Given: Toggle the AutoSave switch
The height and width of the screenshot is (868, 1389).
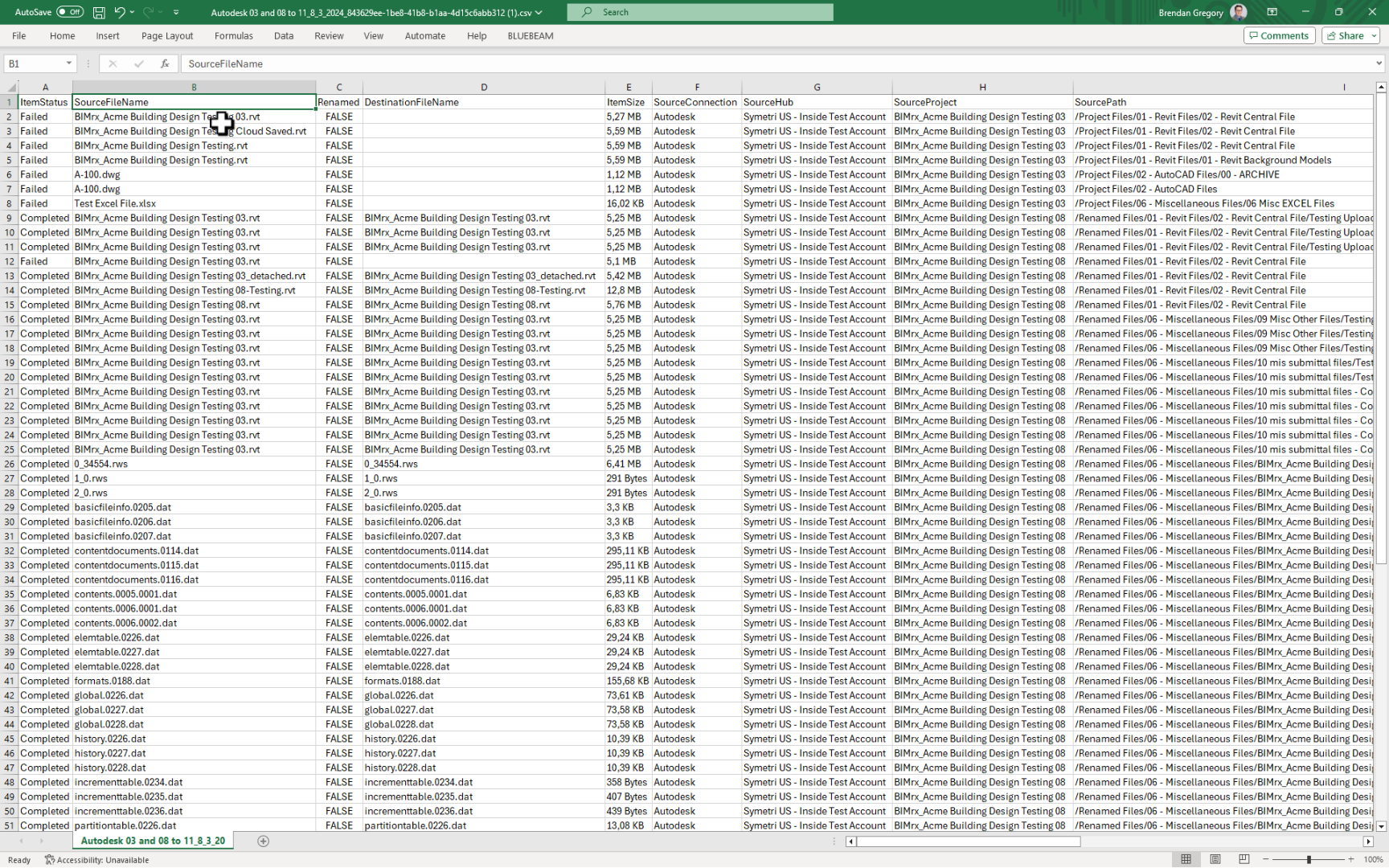Looking at the screenshot, I should [x=70, y=12].
